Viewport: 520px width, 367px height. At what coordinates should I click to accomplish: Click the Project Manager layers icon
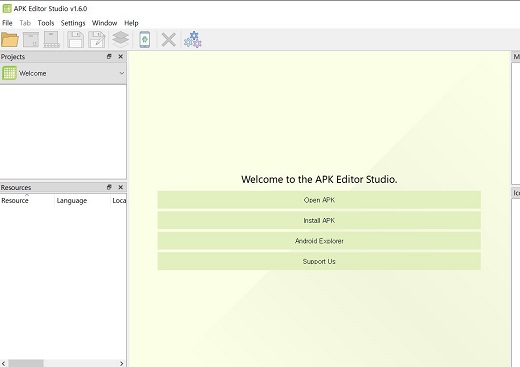click(x=121, y=40)
